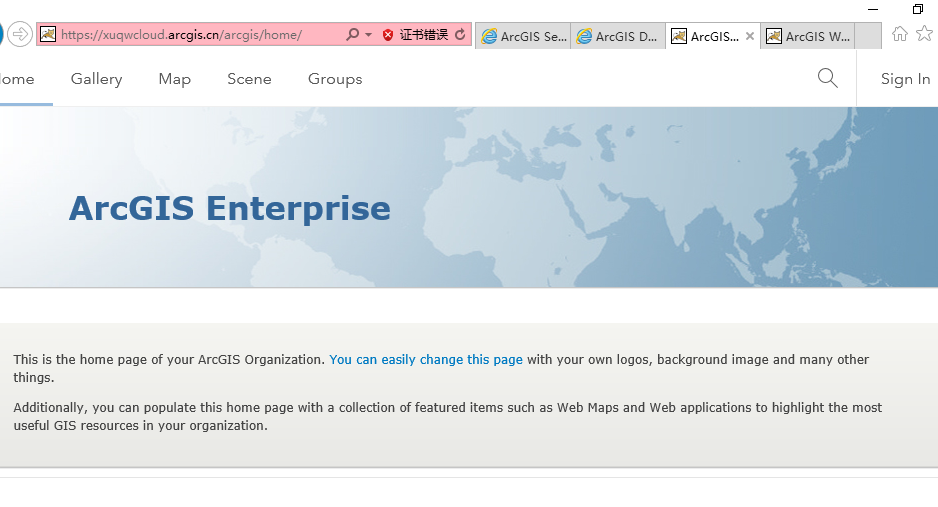Image resolution: width=938 pixels, height=507 pixels.
Task: Click the site favicon in the address bar
Action: [x=48, y=34]
